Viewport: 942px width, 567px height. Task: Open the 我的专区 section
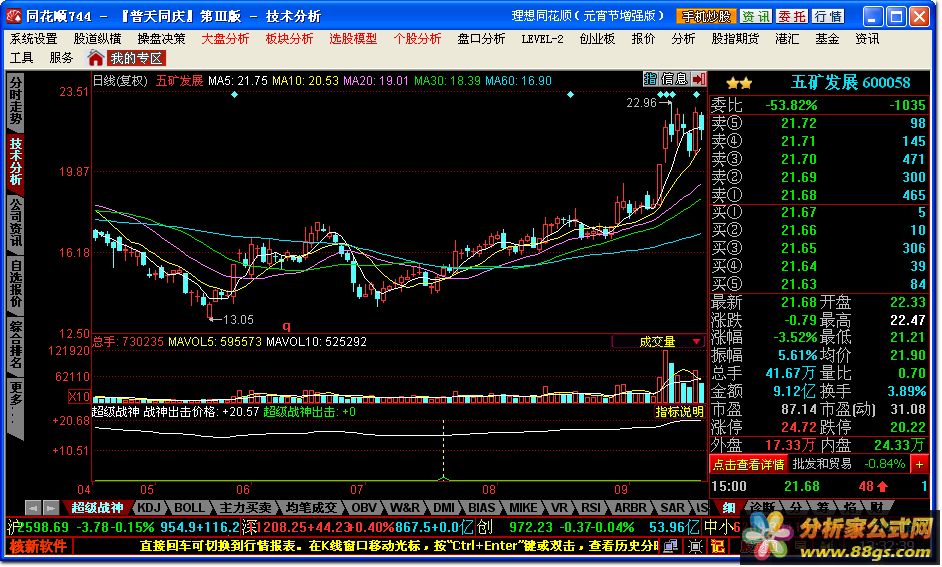click(136, 58)
